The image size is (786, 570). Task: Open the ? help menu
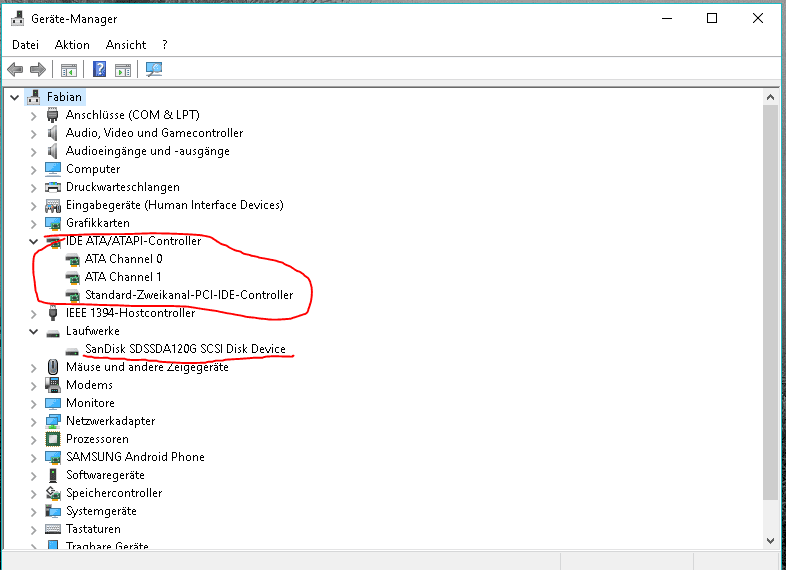pyautogui.click(x=165, y=45)
